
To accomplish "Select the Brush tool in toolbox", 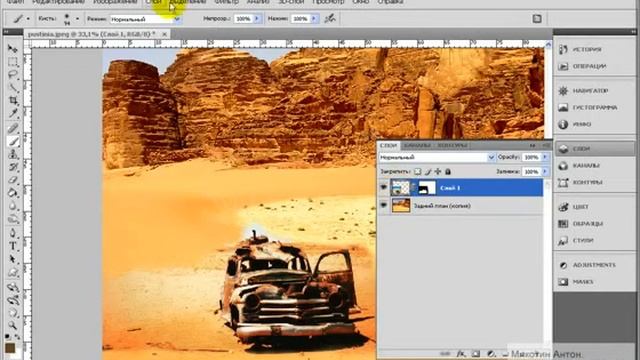I will tap(13, 142).
